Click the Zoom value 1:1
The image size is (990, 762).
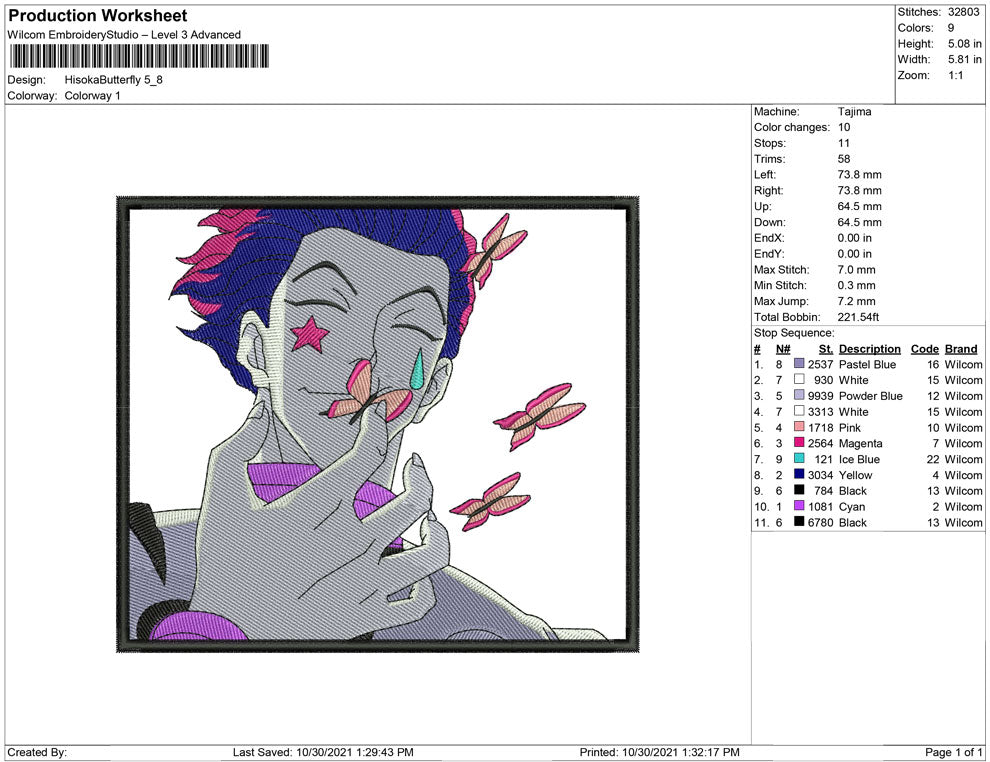click(x=955, y=75)
